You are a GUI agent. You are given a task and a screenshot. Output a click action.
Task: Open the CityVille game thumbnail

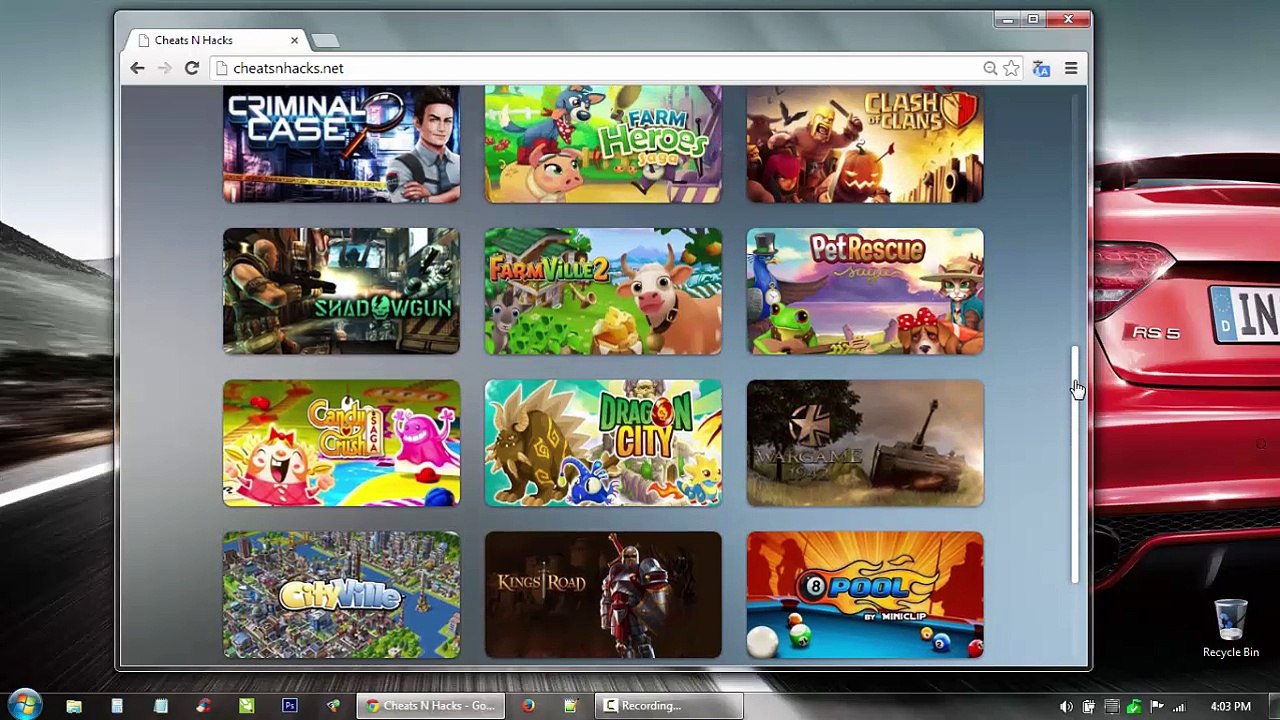pos(342,595)
